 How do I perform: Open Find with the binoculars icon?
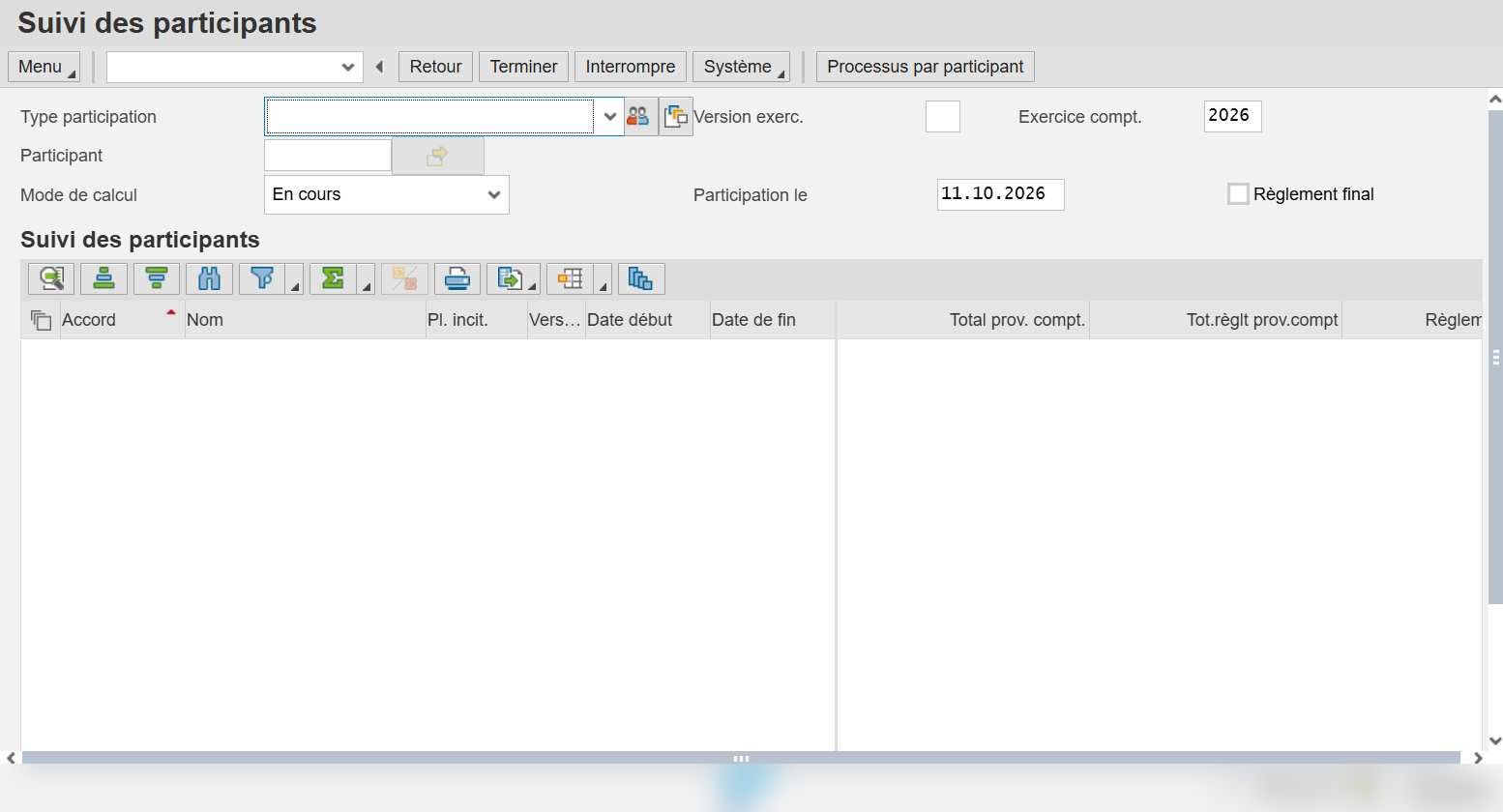pos(209,279)
